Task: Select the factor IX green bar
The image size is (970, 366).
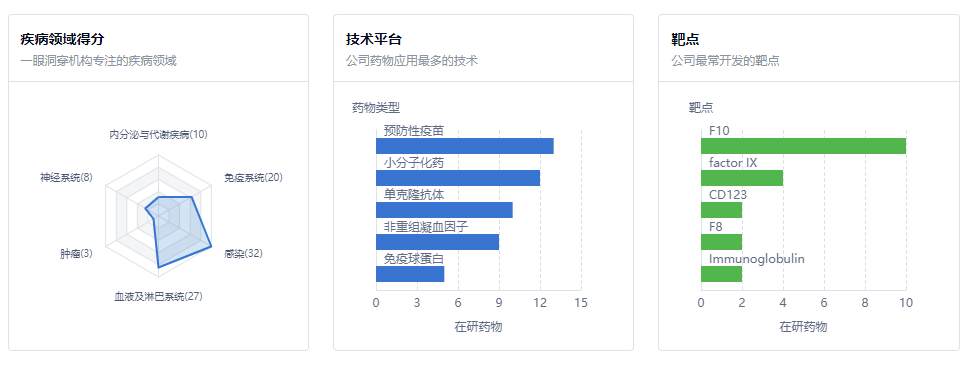Action: [742, 178]
